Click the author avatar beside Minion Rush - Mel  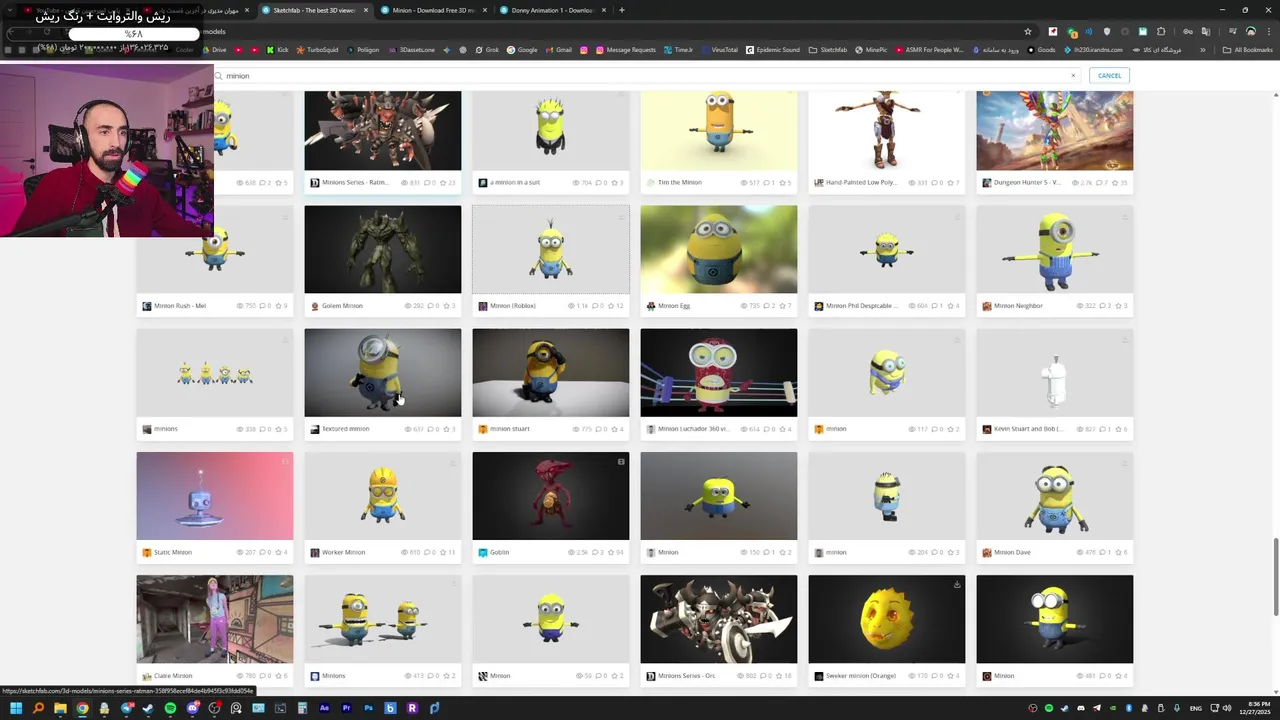coord(147,306)
